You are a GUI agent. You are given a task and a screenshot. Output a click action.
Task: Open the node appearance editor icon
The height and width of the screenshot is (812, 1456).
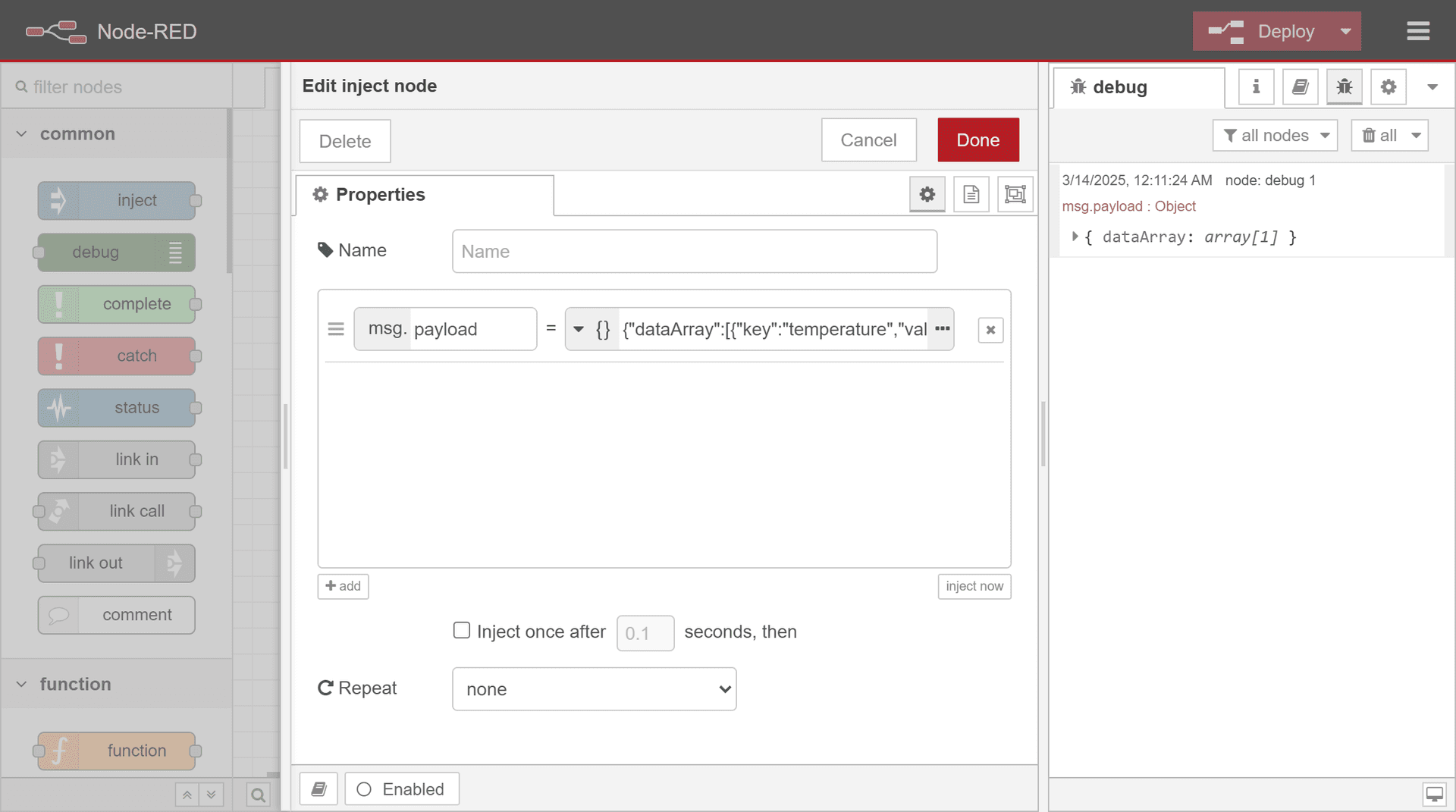click(x=1015, y=194)
